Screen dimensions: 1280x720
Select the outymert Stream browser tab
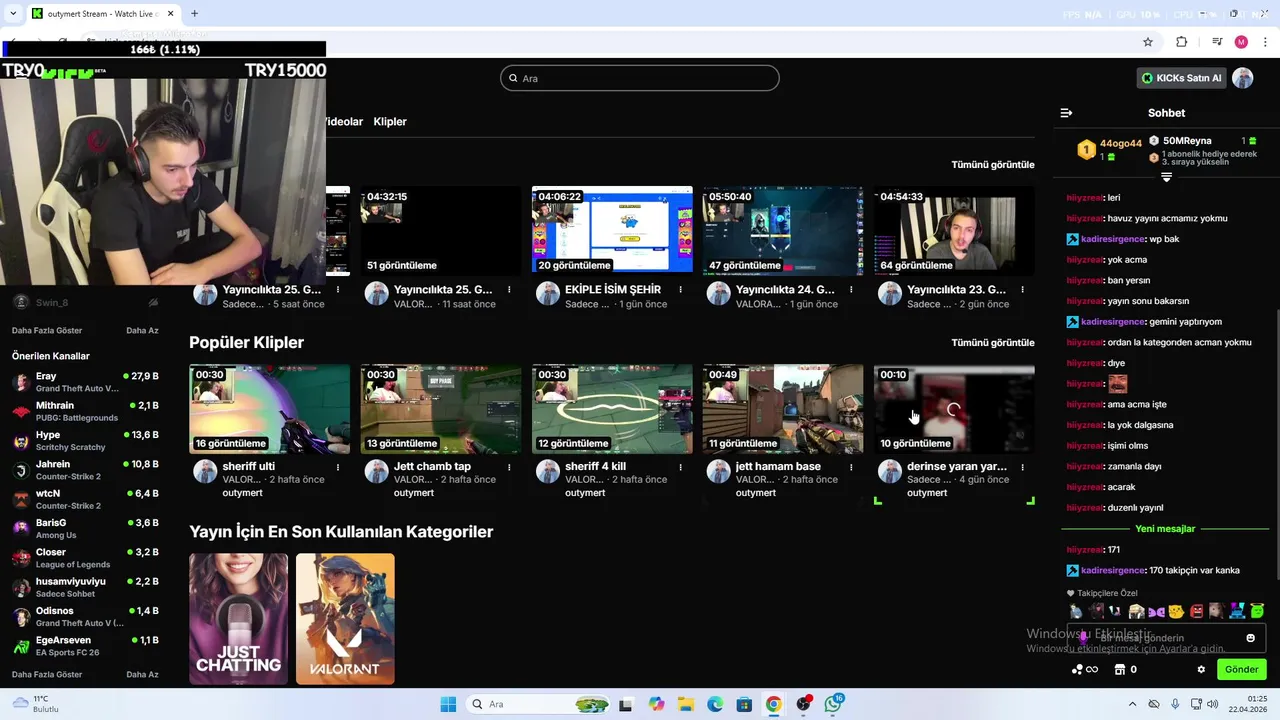pyautogui.click(x=102, y=13)
